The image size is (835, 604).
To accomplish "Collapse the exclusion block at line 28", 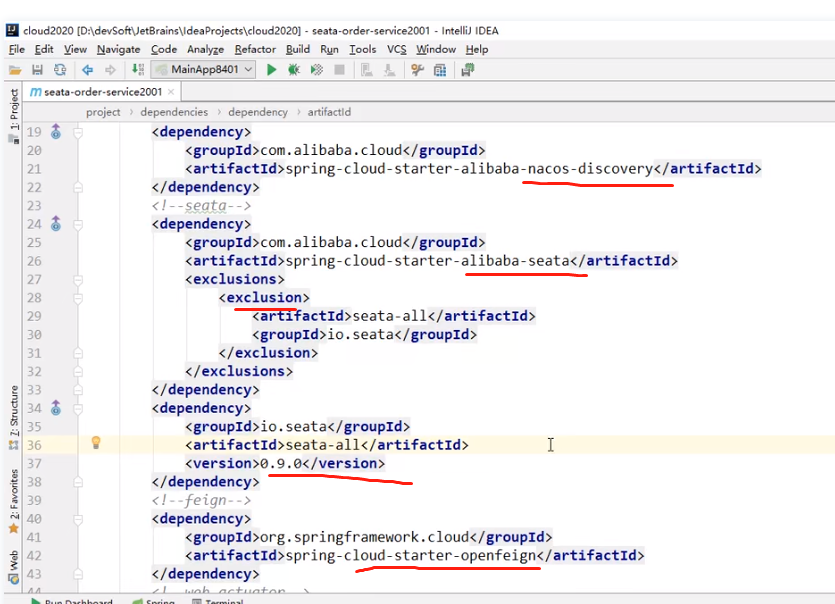I will (78, 298).
